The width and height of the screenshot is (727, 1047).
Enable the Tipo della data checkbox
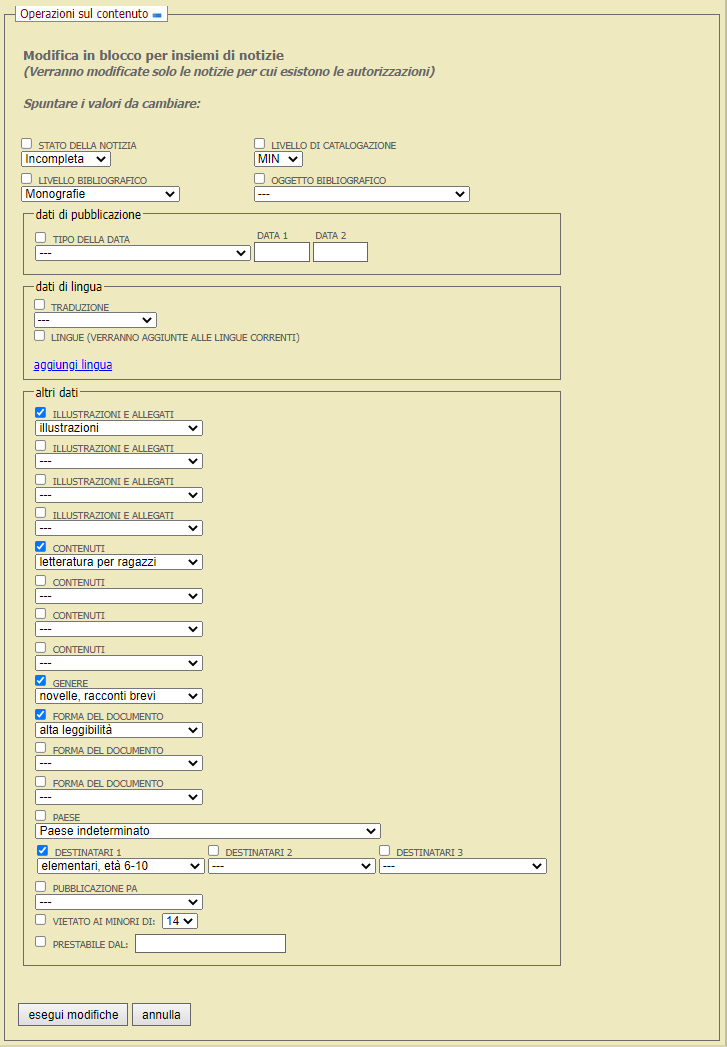(x=41, y=238)
